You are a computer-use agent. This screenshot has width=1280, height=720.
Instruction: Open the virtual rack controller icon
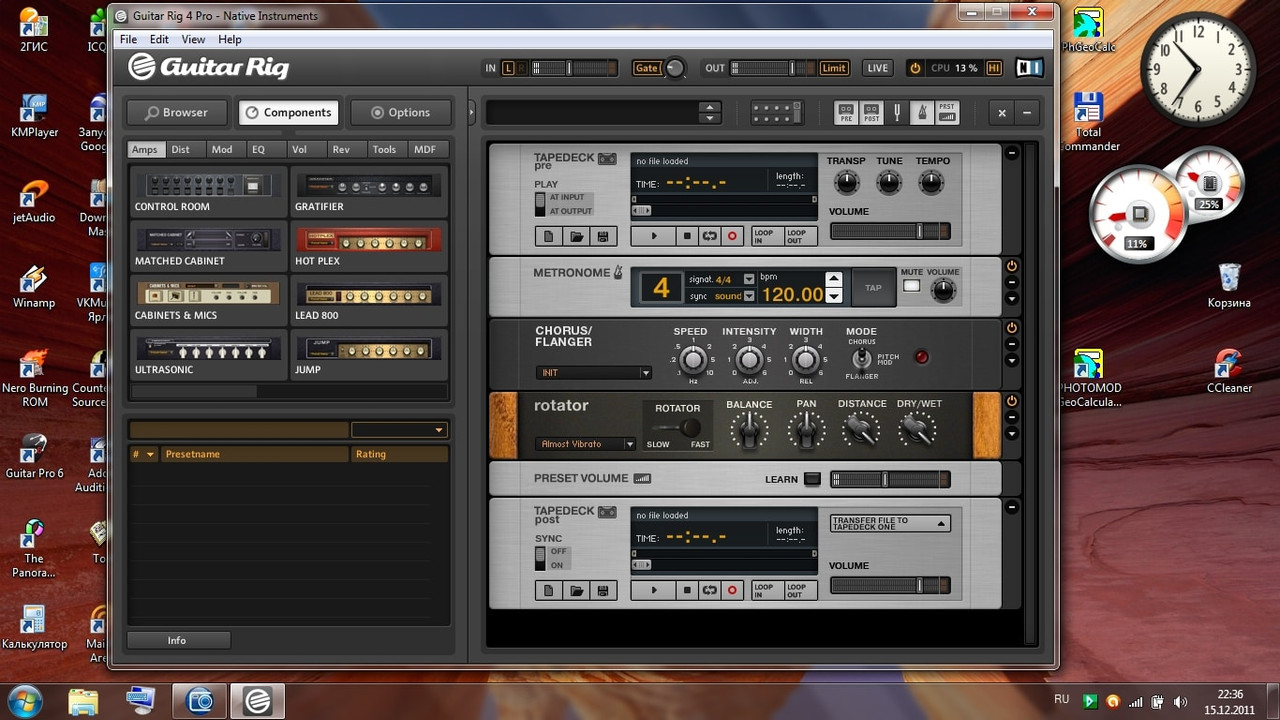coord(775,113)
